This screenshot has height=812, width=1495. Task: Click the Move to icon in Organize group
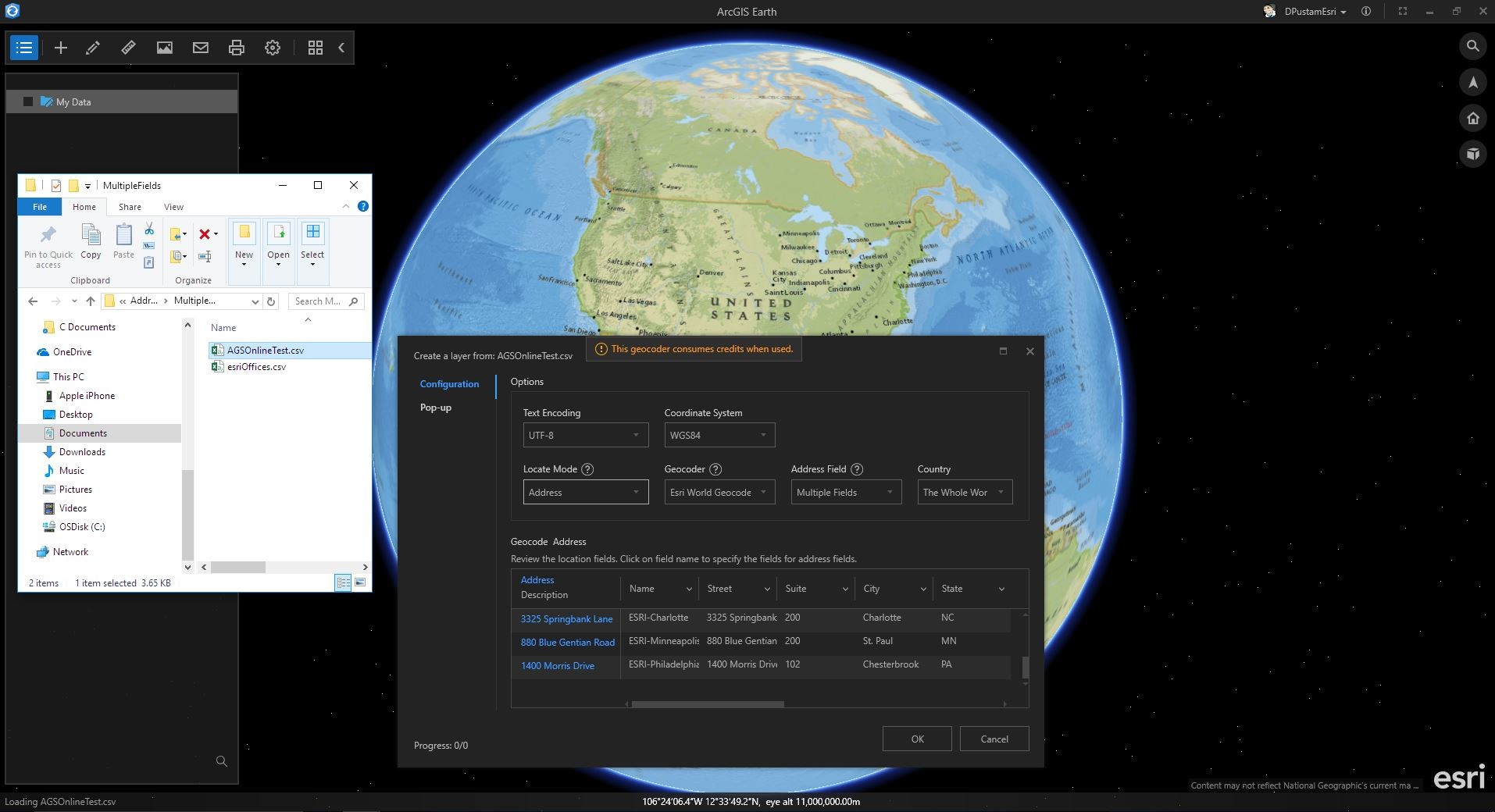tap(177, 233)
